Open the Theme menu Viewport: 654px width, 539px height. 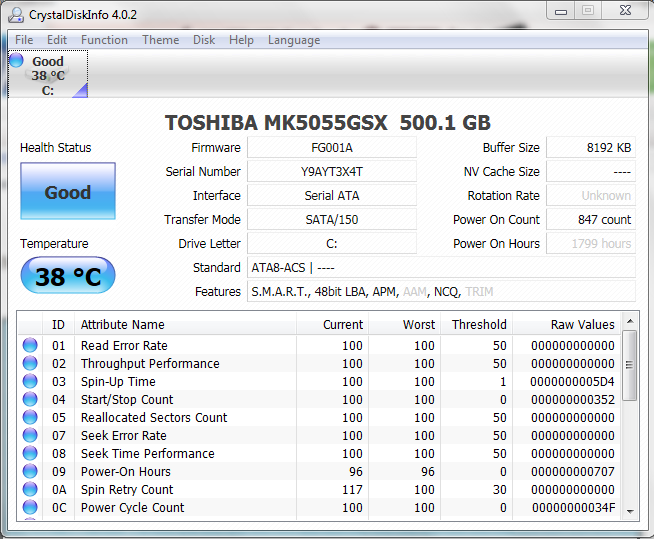[x=161, y=40]
